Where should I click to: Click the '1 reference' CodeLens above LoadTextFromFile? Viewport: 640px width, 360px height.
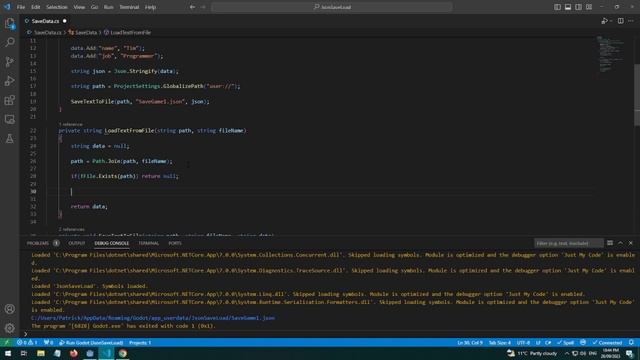point(70,124)
